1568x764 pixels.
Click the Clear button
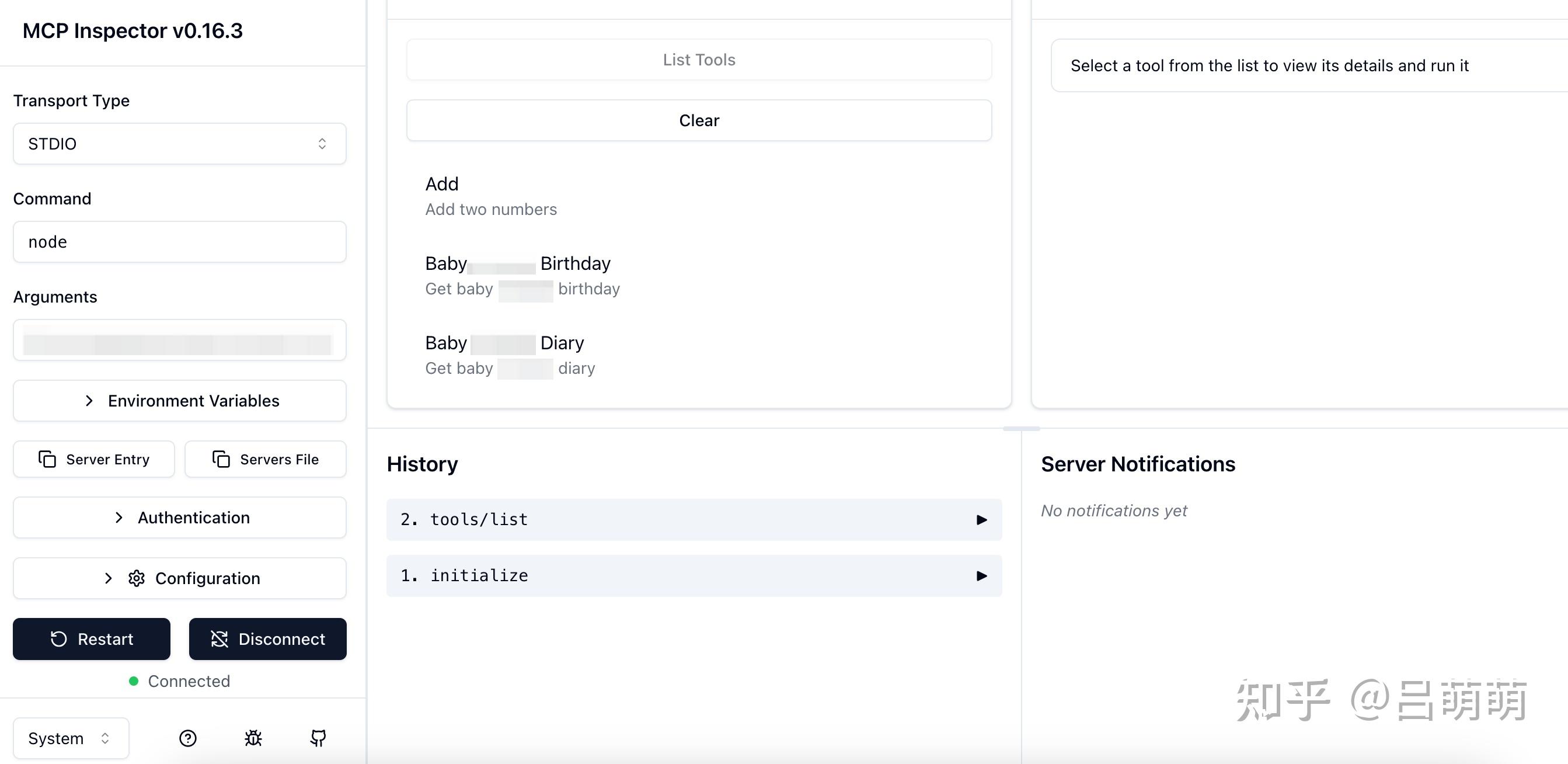click(699, 121)
